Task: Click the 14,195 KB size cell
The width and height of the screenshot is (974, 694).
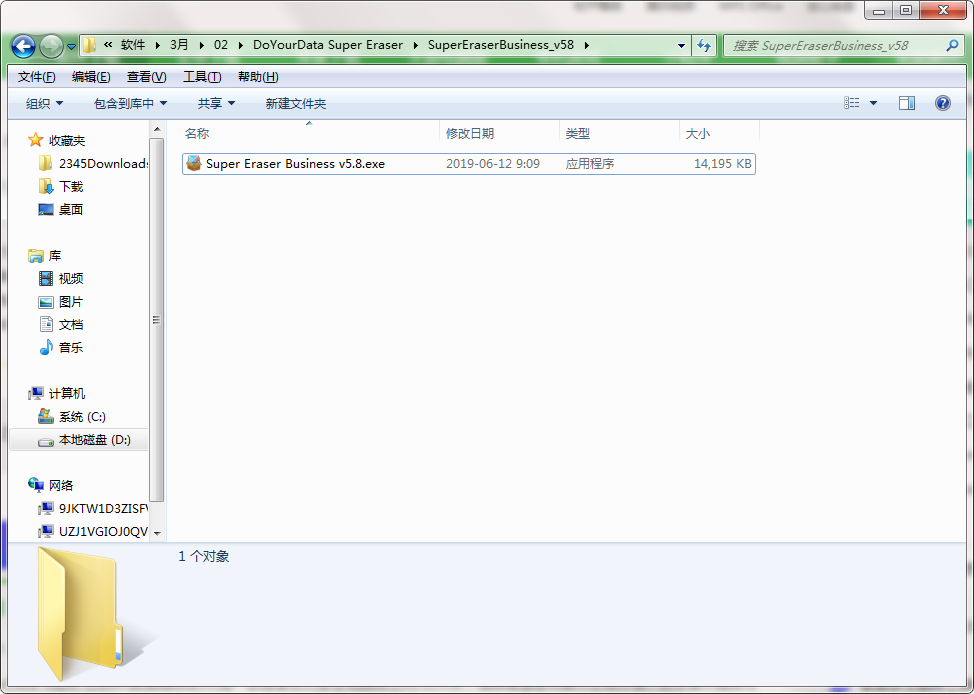Action: 722,164
